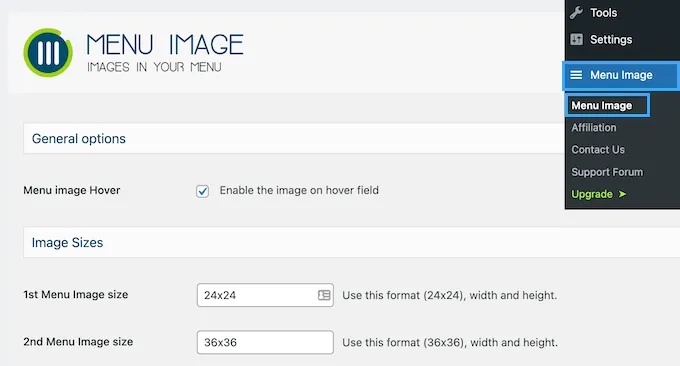Viewport: 680px width, 366px height.
Task: Click the 1st Menu Image size field
Action: [265, 295]
